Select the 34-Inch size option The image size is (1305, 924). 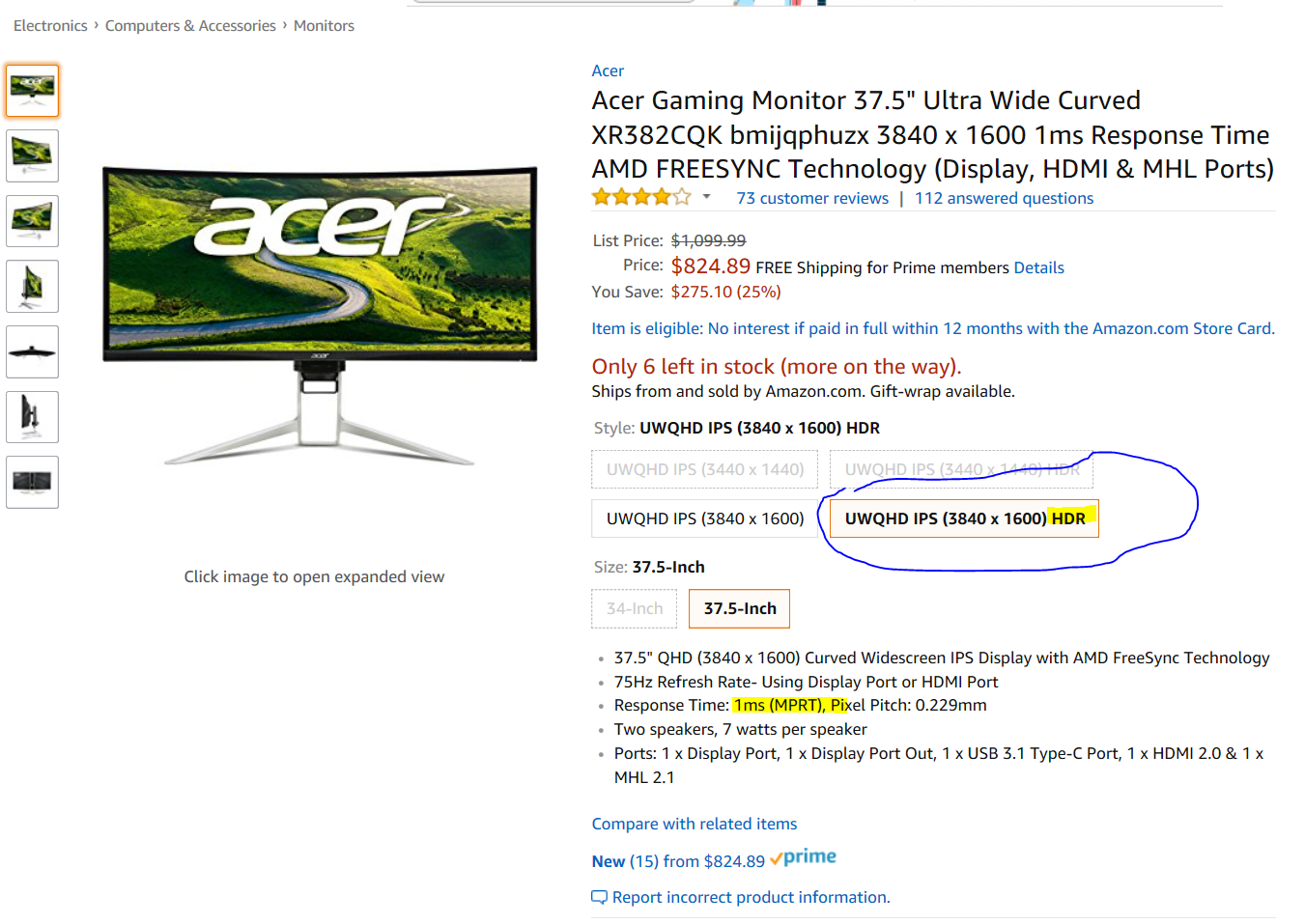pos(635,608)
